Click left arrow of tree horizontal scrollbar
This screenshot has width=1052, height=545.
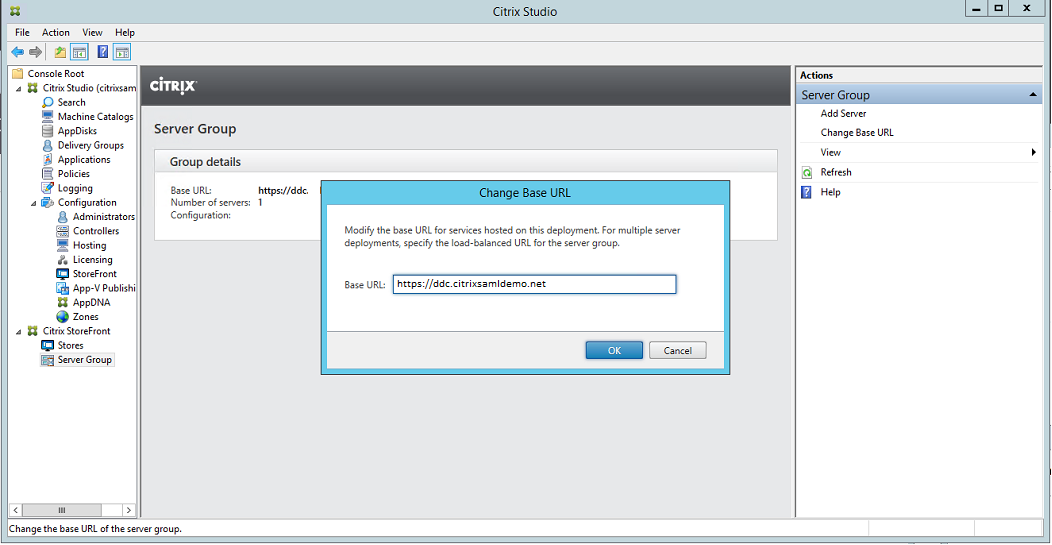[15, 509]
